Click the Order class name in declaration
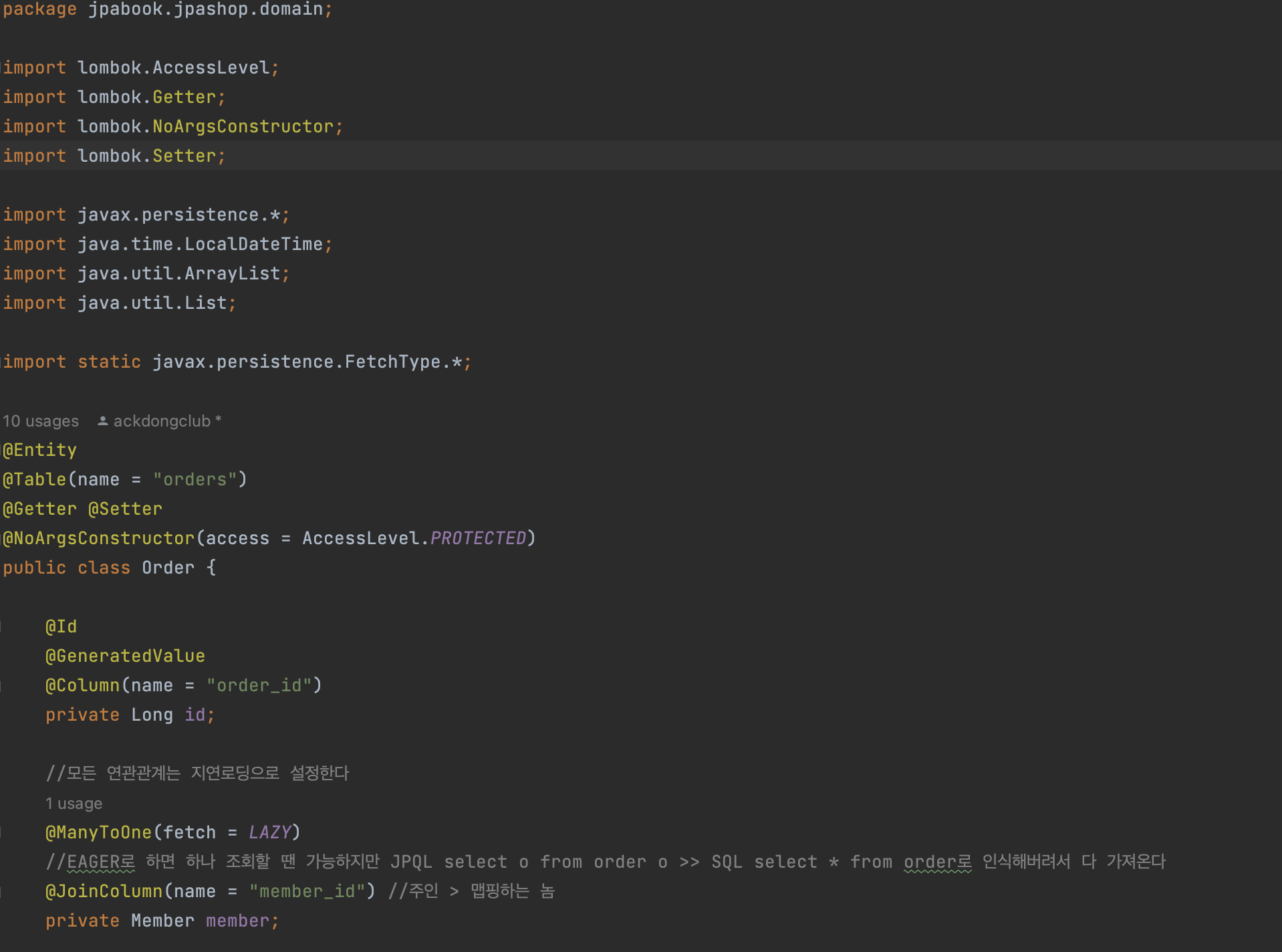This screenshot has width=1282, height=952. pos(168,568)
